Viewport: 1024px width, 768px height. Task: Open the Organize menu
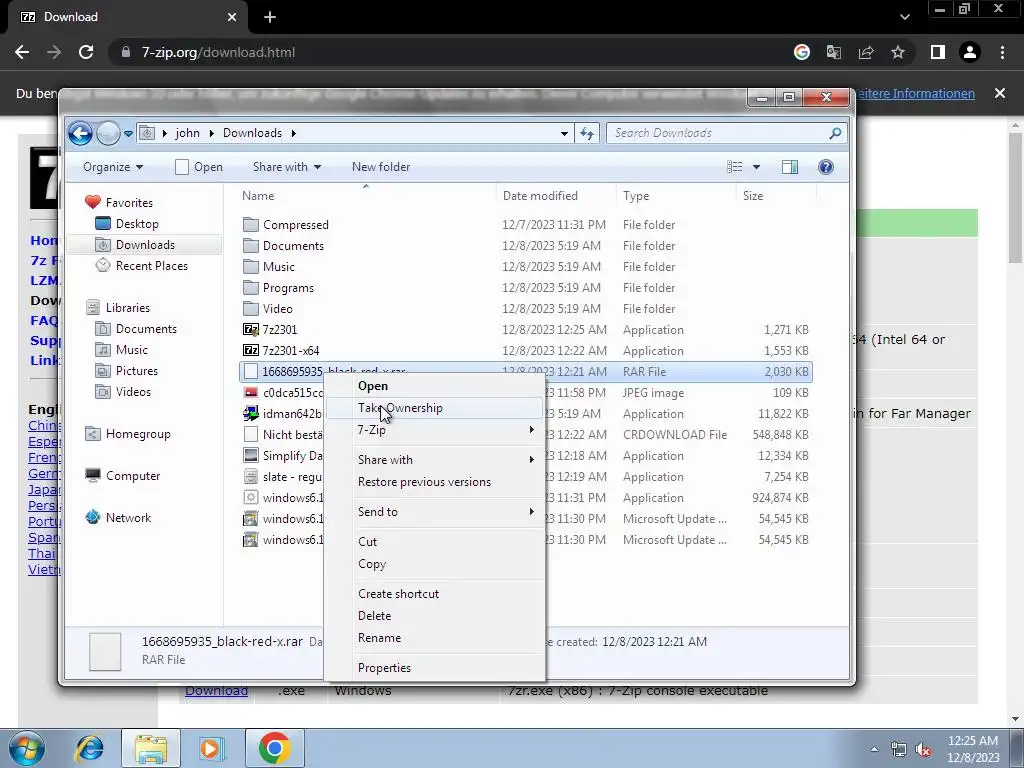coord(112,167)
